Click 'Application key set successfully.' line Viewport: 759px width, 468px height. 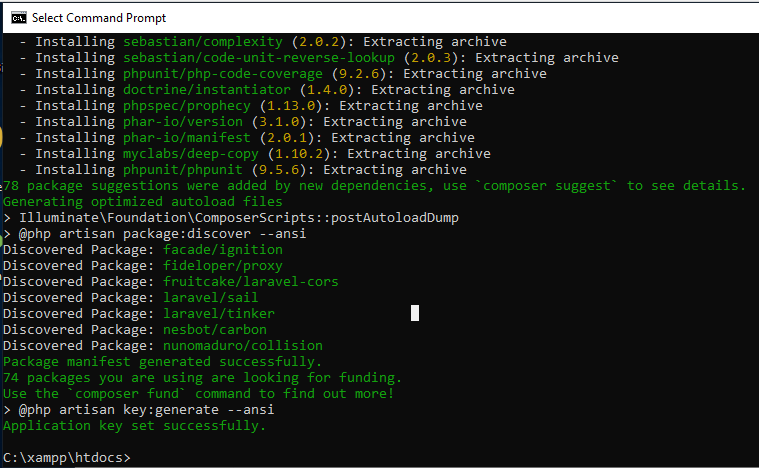135,425
